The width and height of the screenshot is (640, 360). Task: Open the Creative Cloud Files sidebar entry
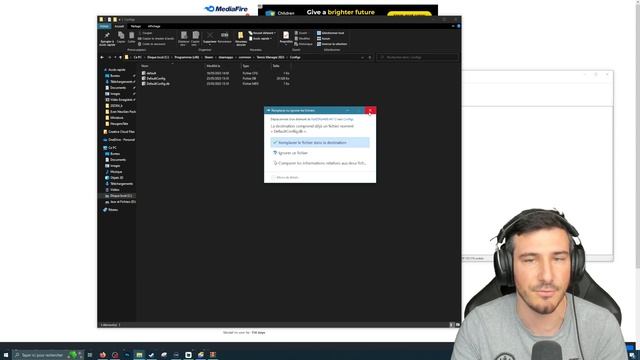point(121,132)
